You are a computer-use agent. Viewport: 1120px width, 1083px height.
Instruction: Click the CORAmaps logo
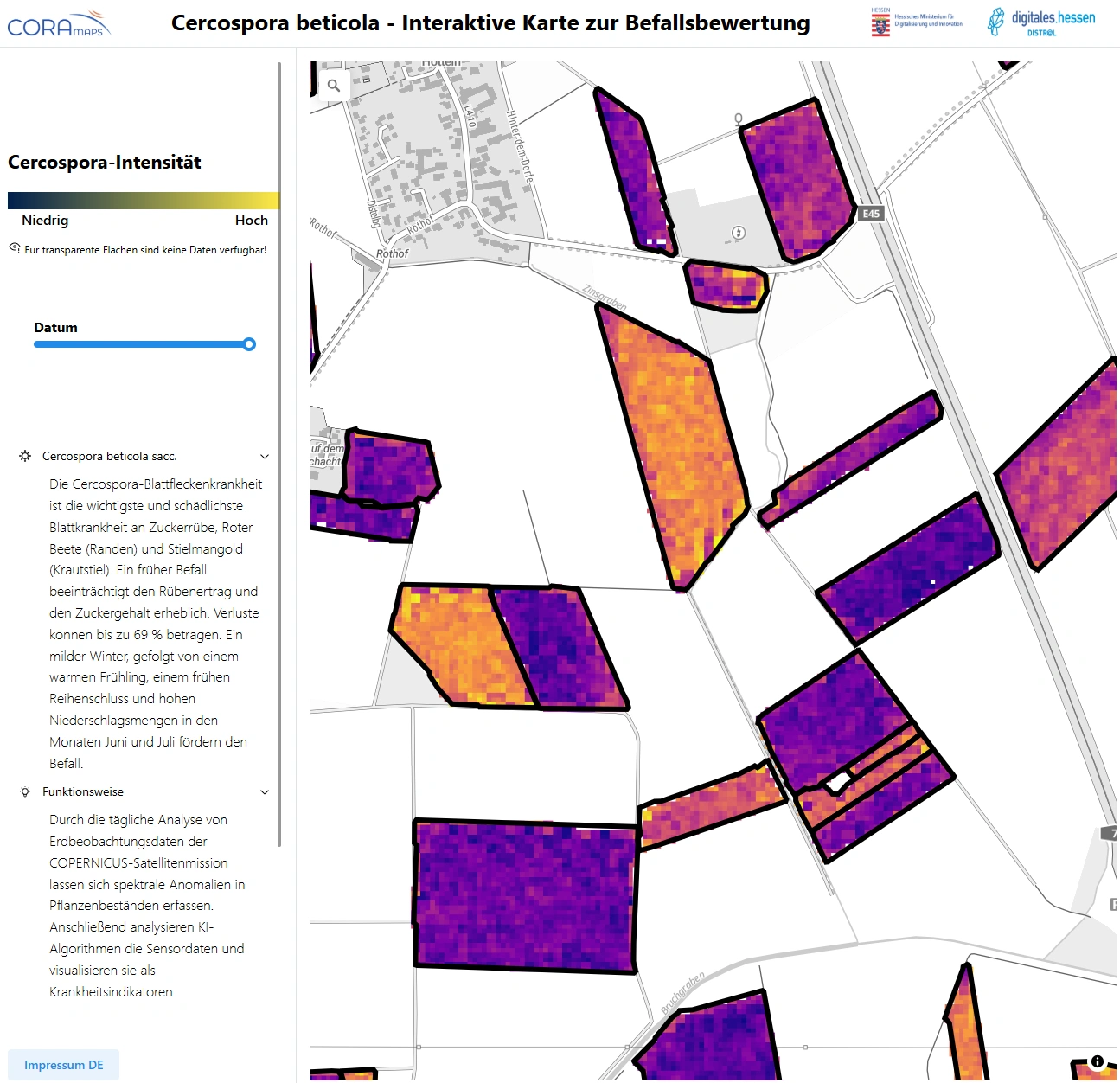59,24
